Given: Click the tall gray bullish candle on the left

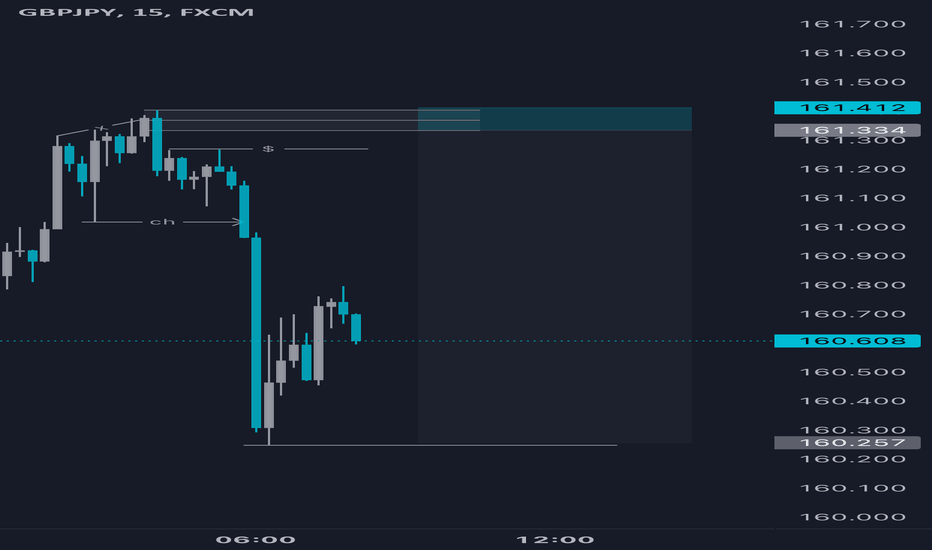Looking at the screenshot, I should [x=58, y=187].
